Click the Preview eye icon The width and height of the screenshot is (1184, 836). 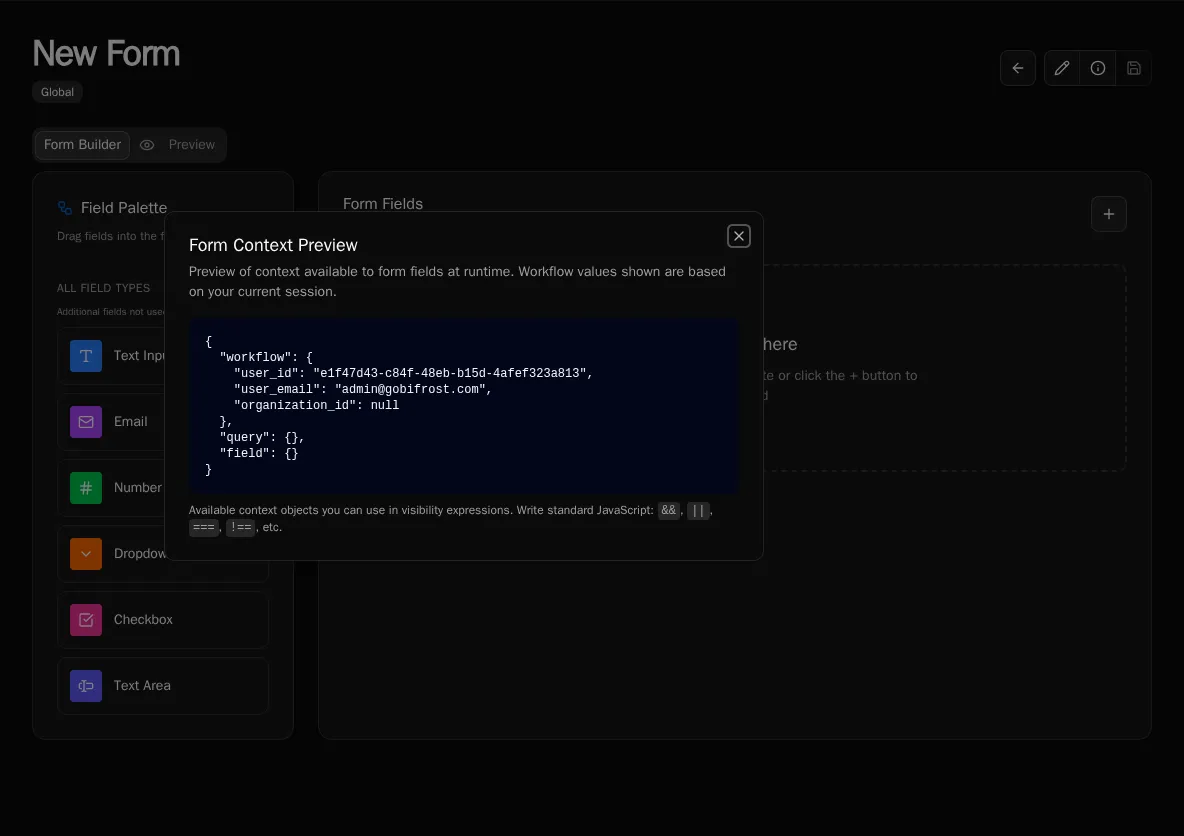coord(147,145)
